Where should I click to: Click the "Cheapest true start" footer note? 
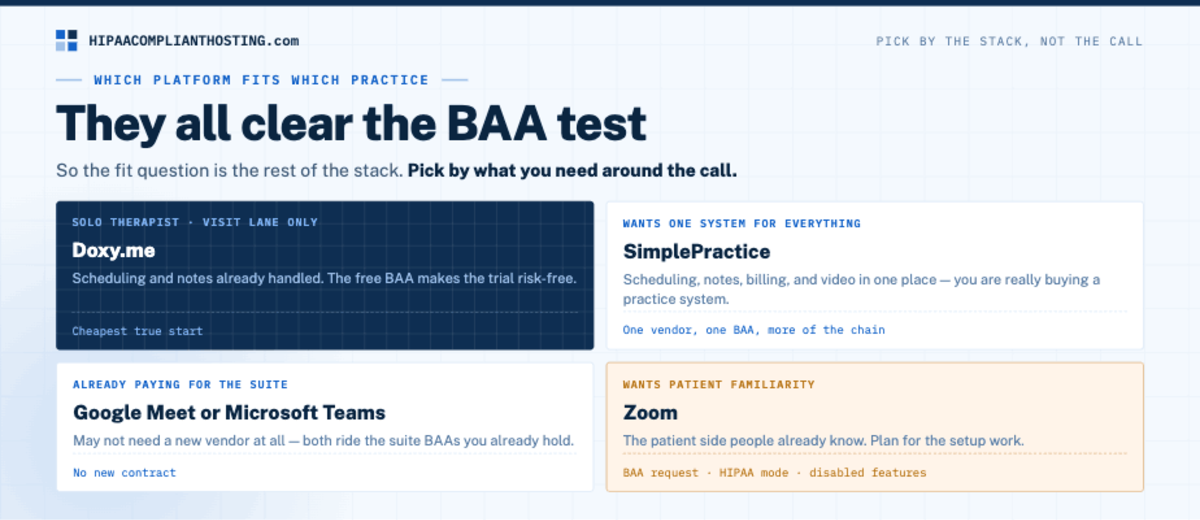pos(137,331)
